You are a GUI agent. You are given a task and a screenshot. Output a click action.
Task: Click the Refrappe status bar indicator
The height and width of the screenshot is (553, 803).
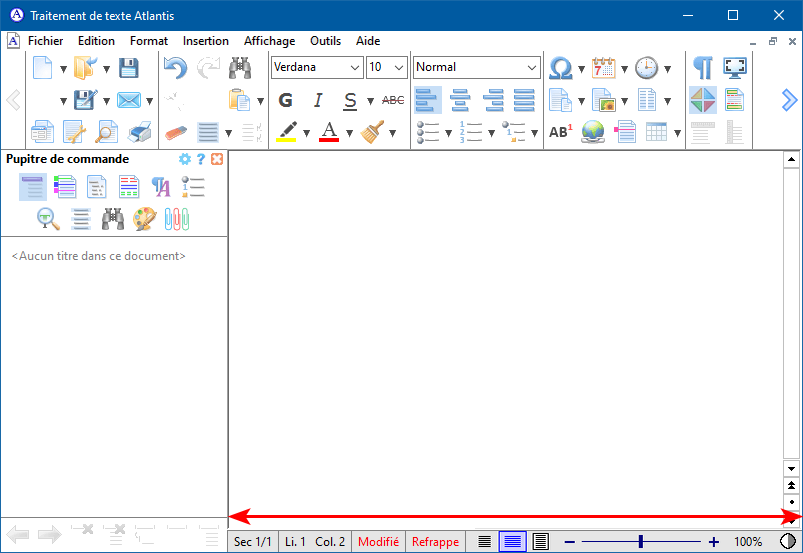[x=435, y=542]
